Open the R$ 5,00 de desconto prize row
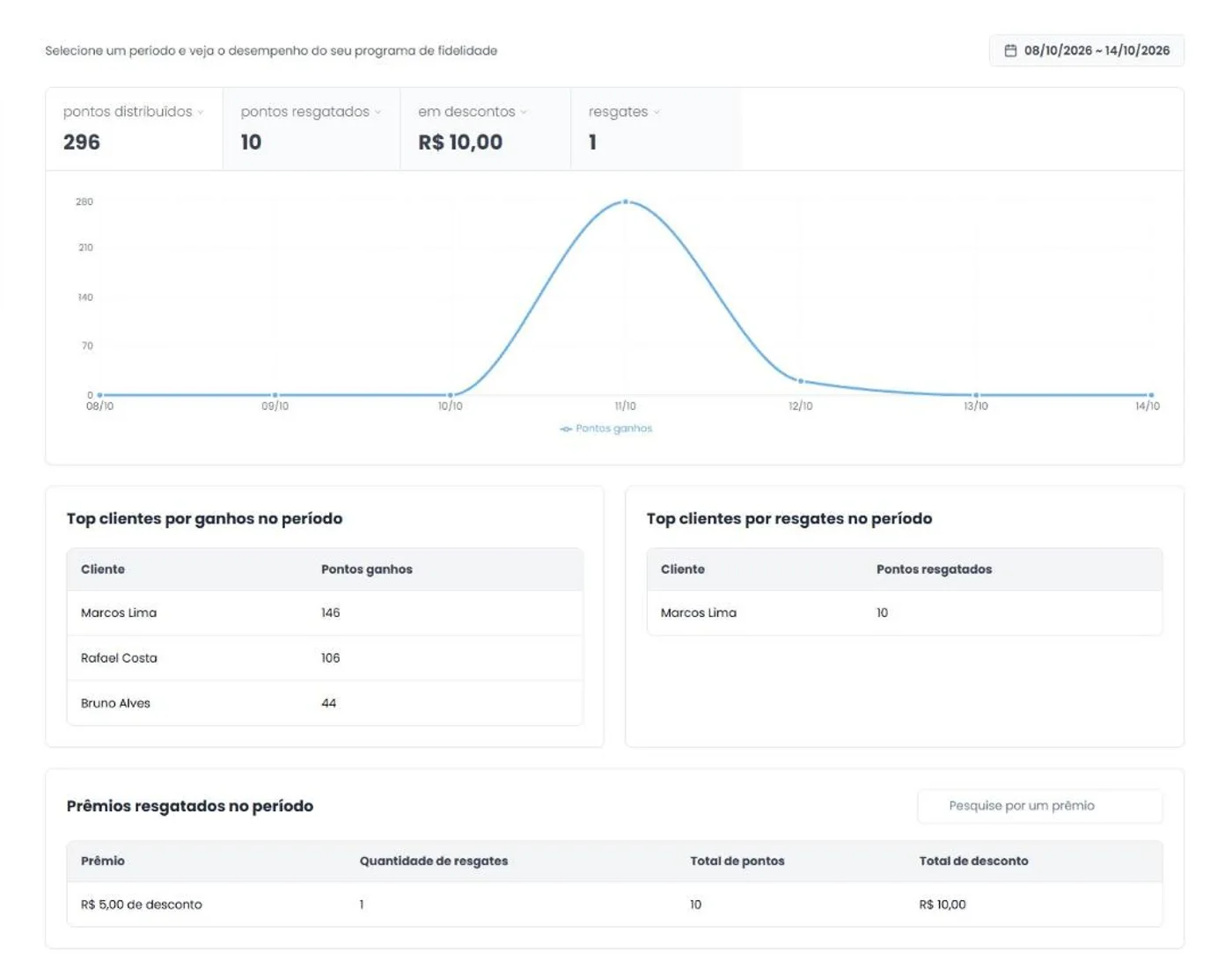Screen dimensions: 1232x967 click(614, 905)
